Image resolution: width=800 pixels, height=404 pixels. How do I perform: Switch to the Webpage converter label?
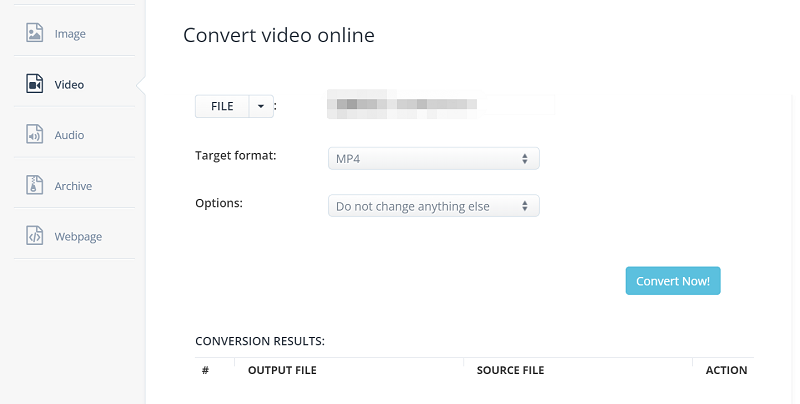78,237
